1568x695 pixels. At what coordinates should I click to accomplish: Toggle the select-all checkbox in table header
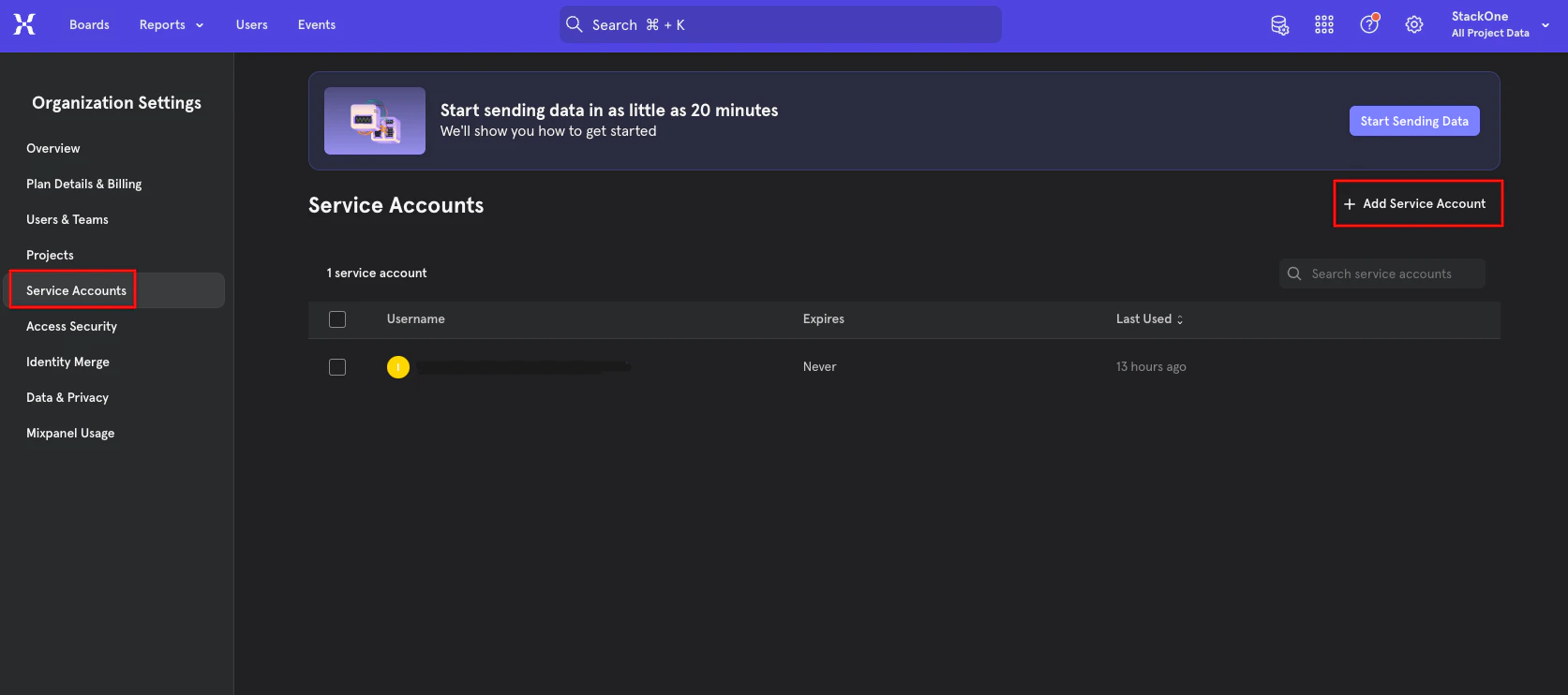point(337,319)
